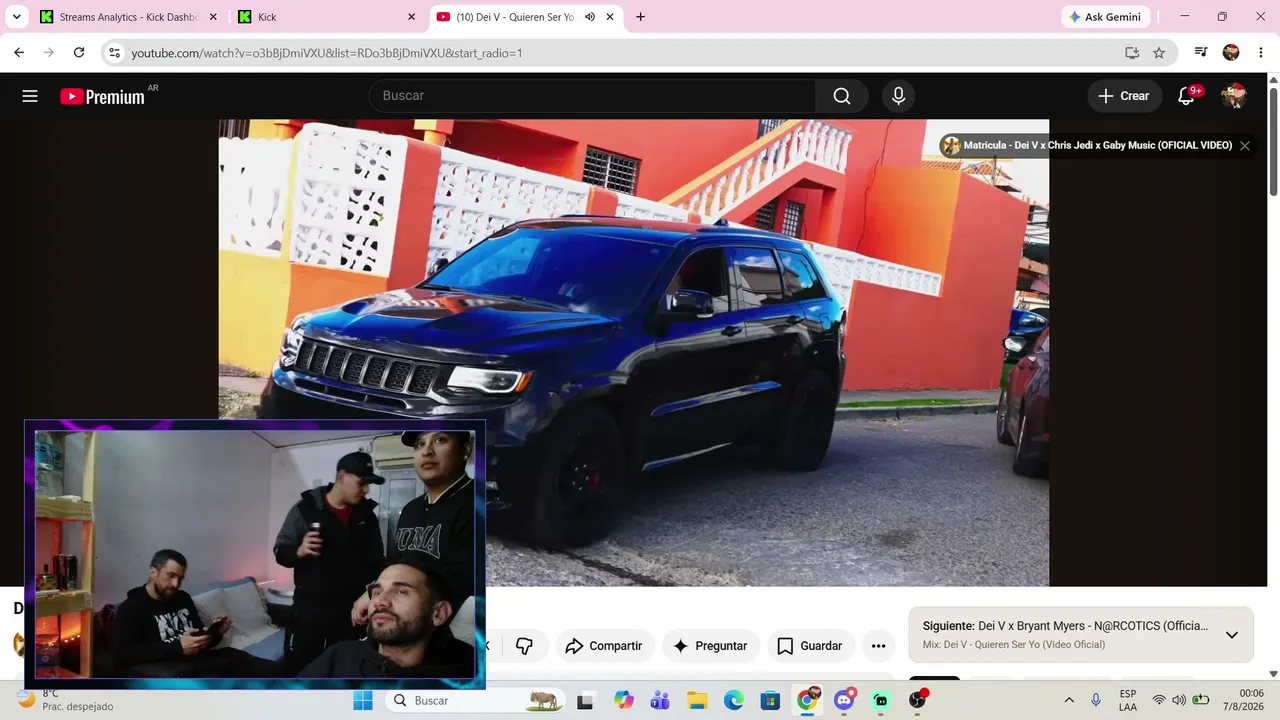Open Microsoft Edge from the taskbar

pyautogui.click(x=733, y=701)
